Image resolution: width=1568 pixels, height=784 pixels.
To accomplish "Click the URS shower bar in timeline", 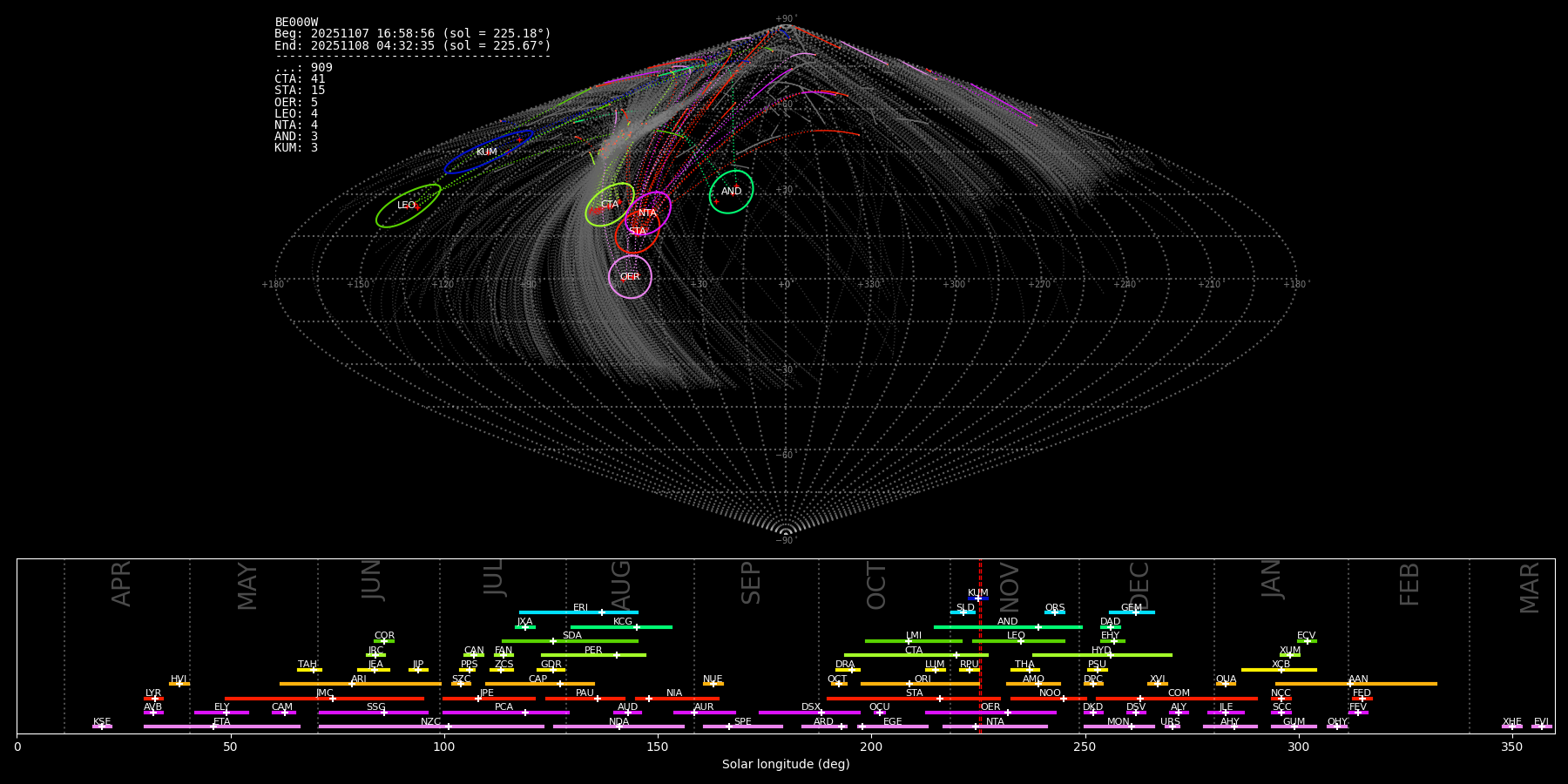I will [x=1172, y=727].
